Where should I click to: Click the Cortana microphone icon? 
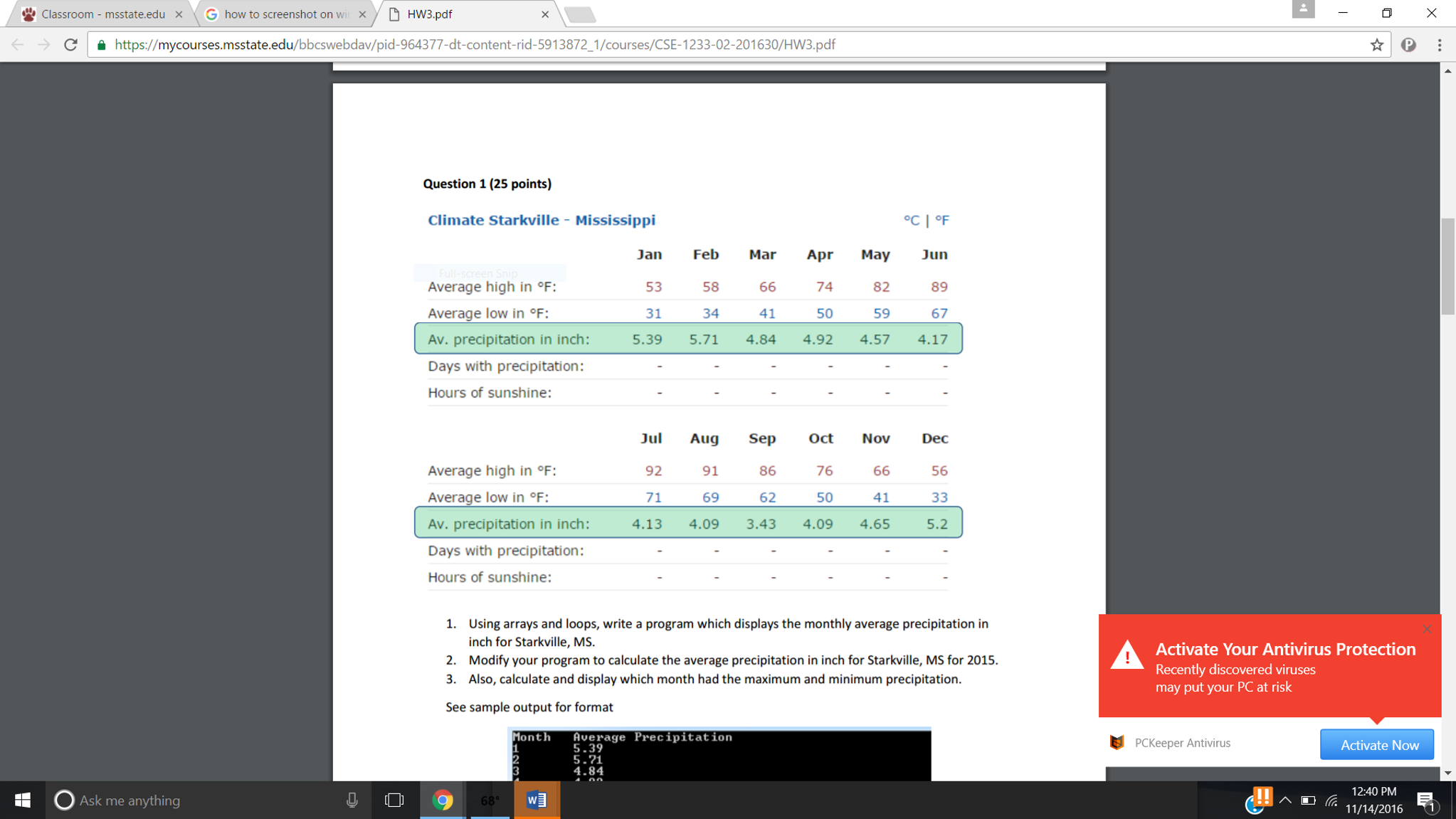[x=352, y=800]
